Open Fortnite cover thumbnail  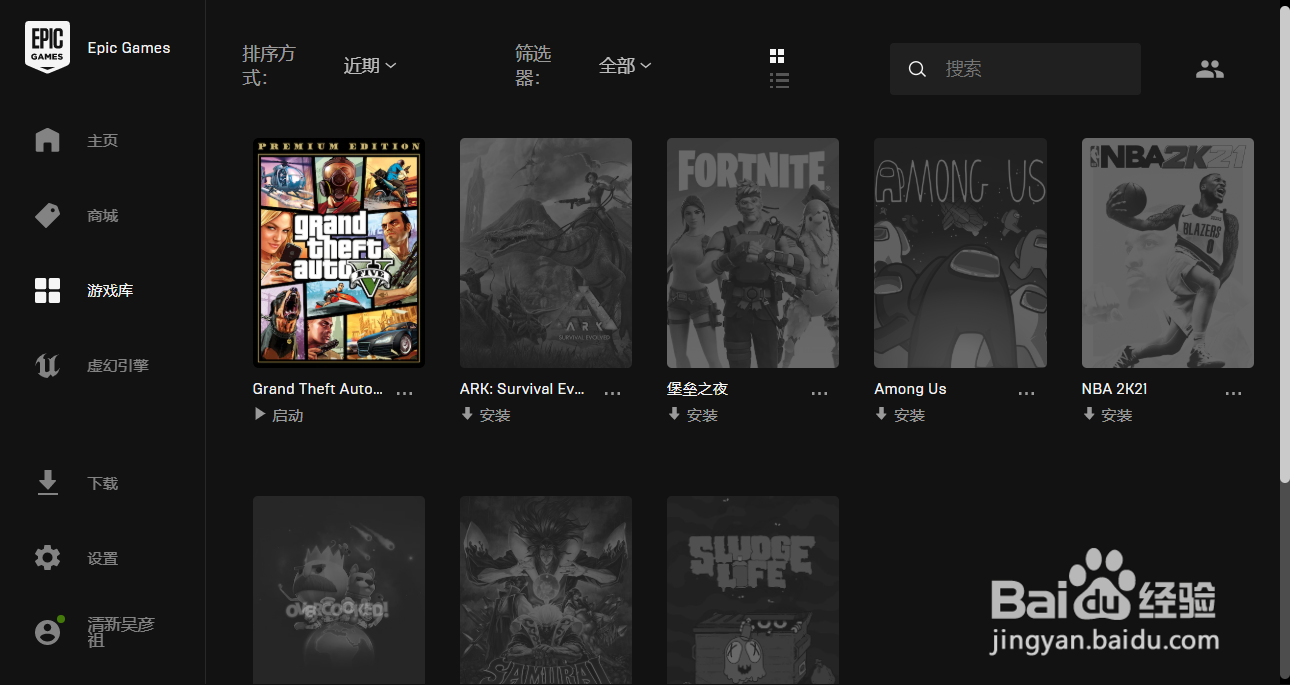pyautogui.click(x=753, y=253)
